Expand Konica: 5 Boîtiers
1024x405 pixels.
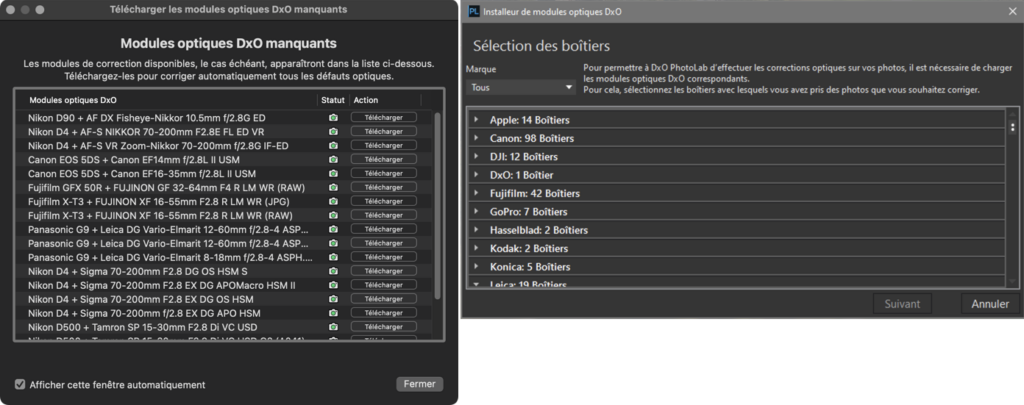coord(476,266)
